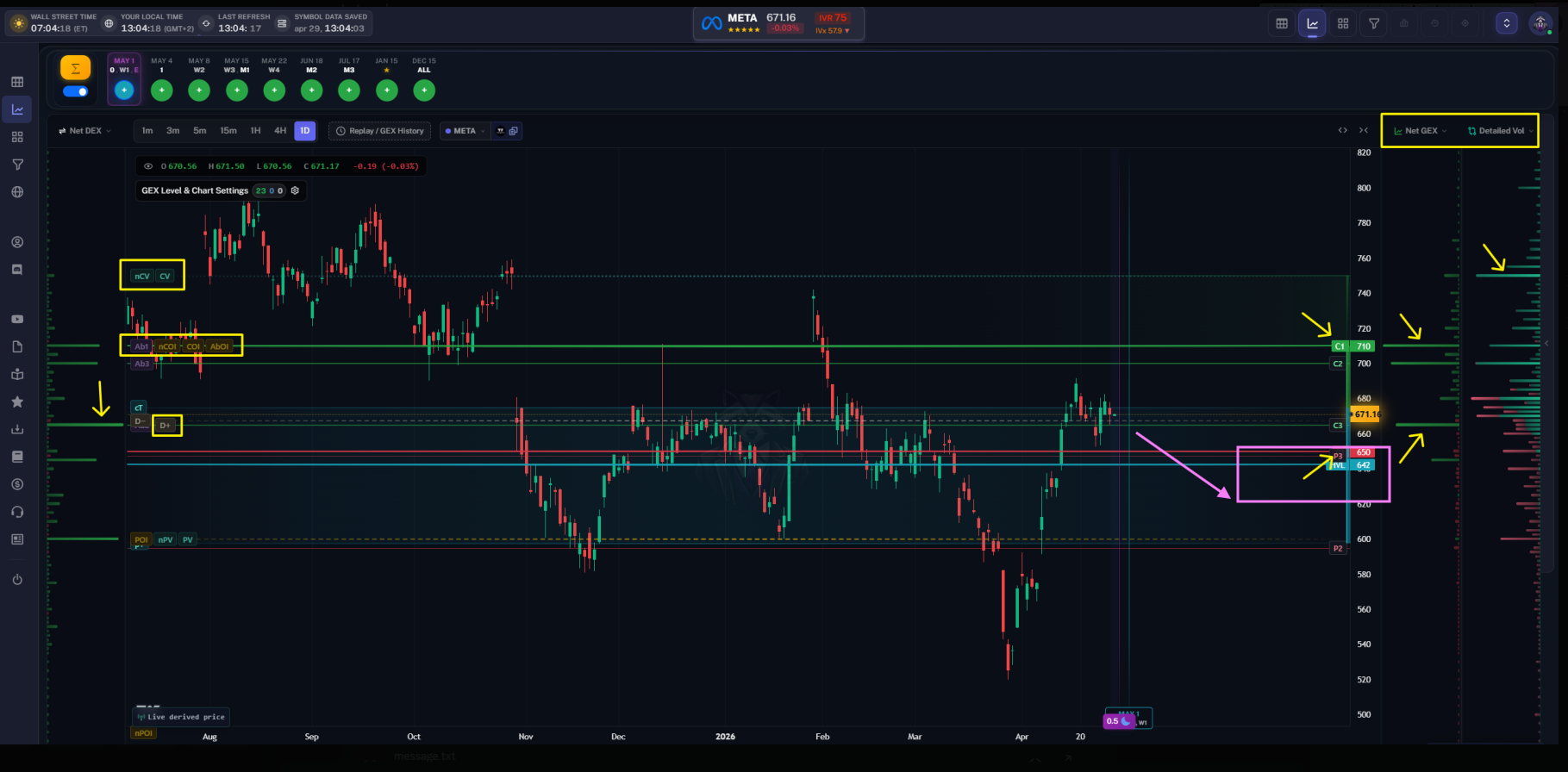Open the globe icon in left sidebar
1568x772 pixels.
tap(17, 192)
